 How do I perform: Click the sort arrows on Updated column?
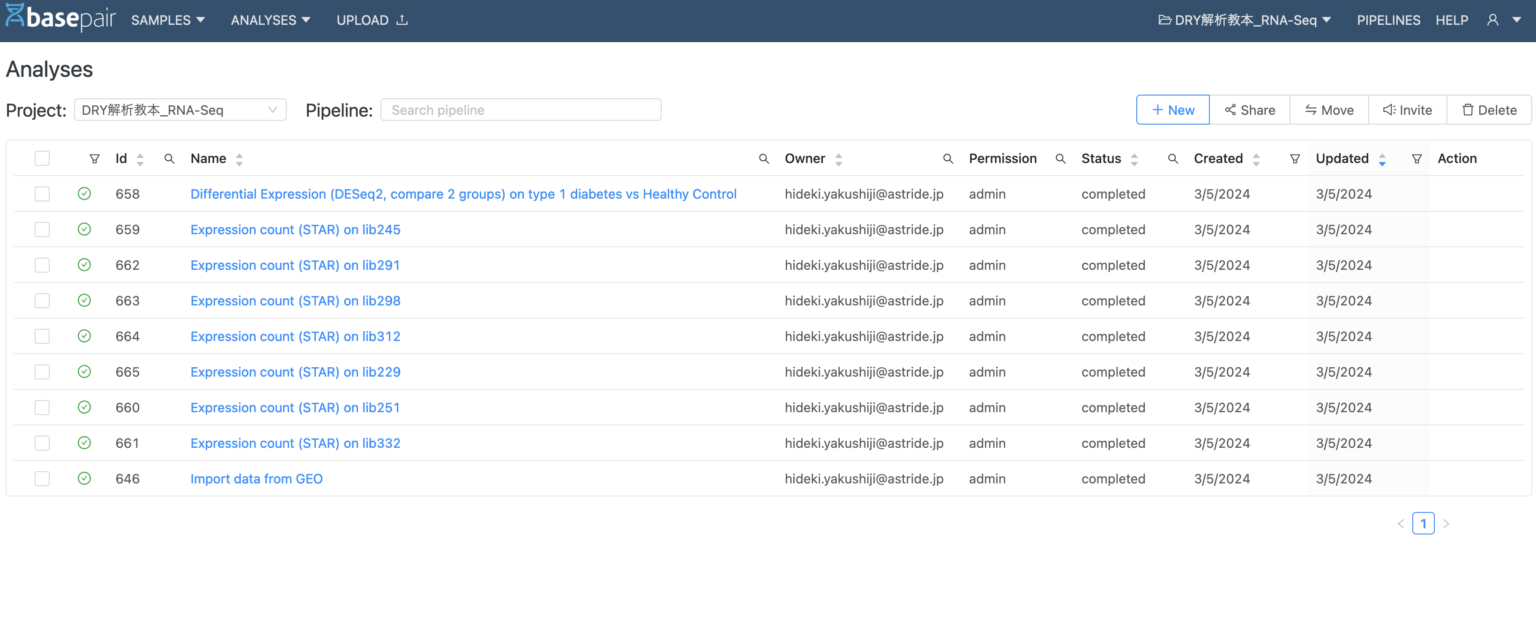[x=1382, y=159]
